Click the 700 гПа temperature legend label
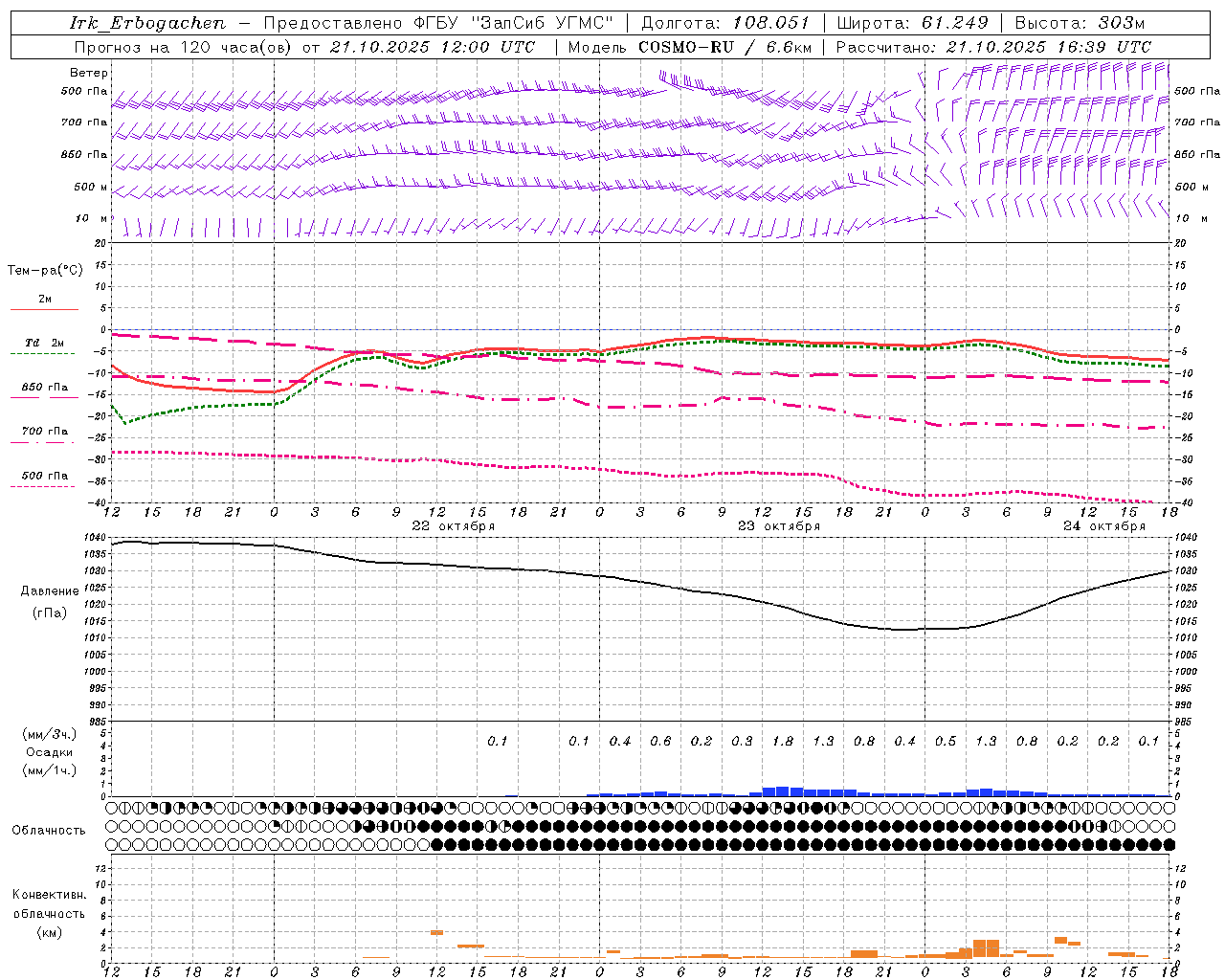The image size is (1225, 980). (x=45, y=432)
